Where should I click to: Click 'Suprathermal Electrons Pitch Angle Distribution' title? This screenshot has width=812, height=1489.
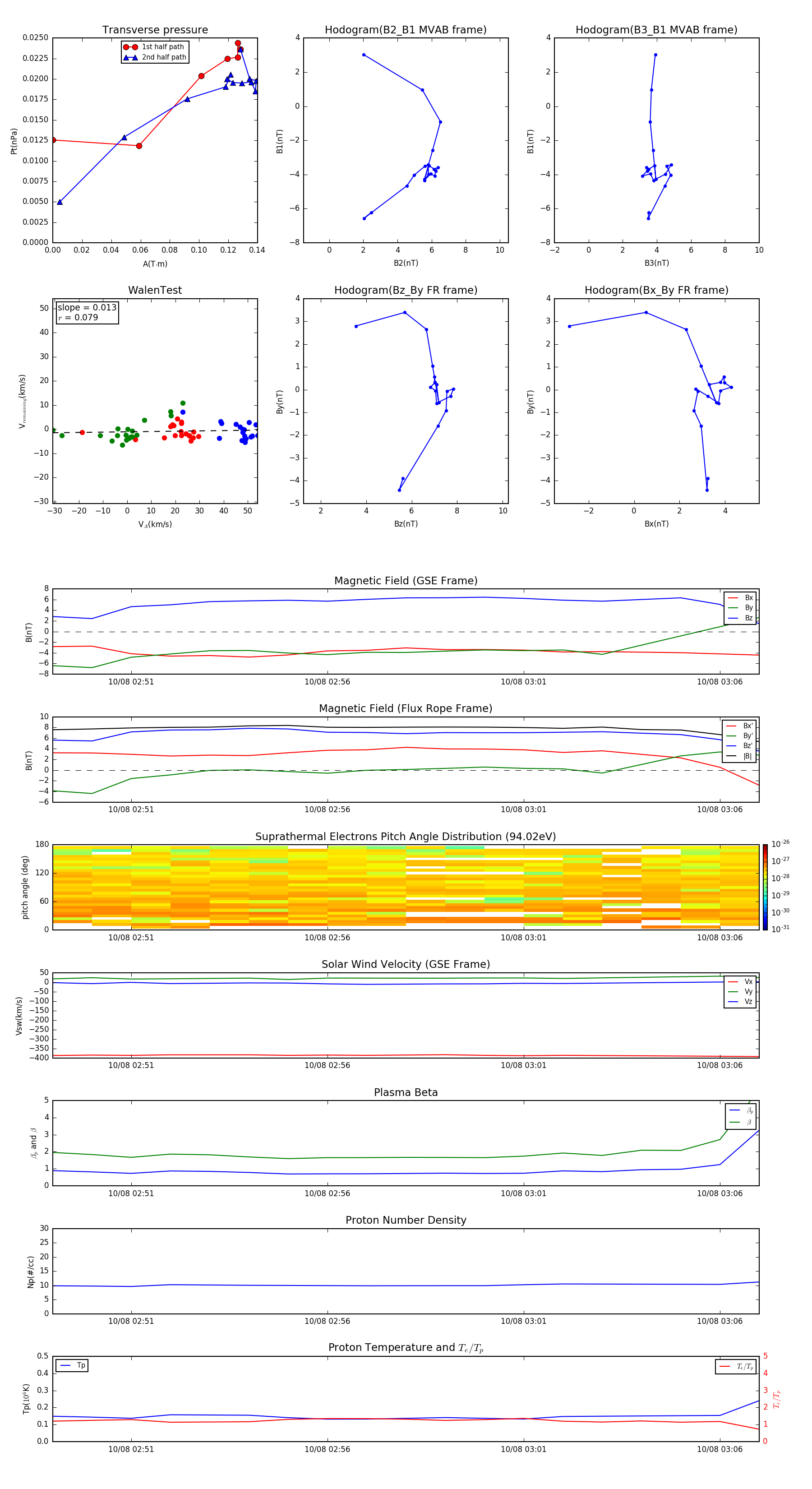click(406, 837)
